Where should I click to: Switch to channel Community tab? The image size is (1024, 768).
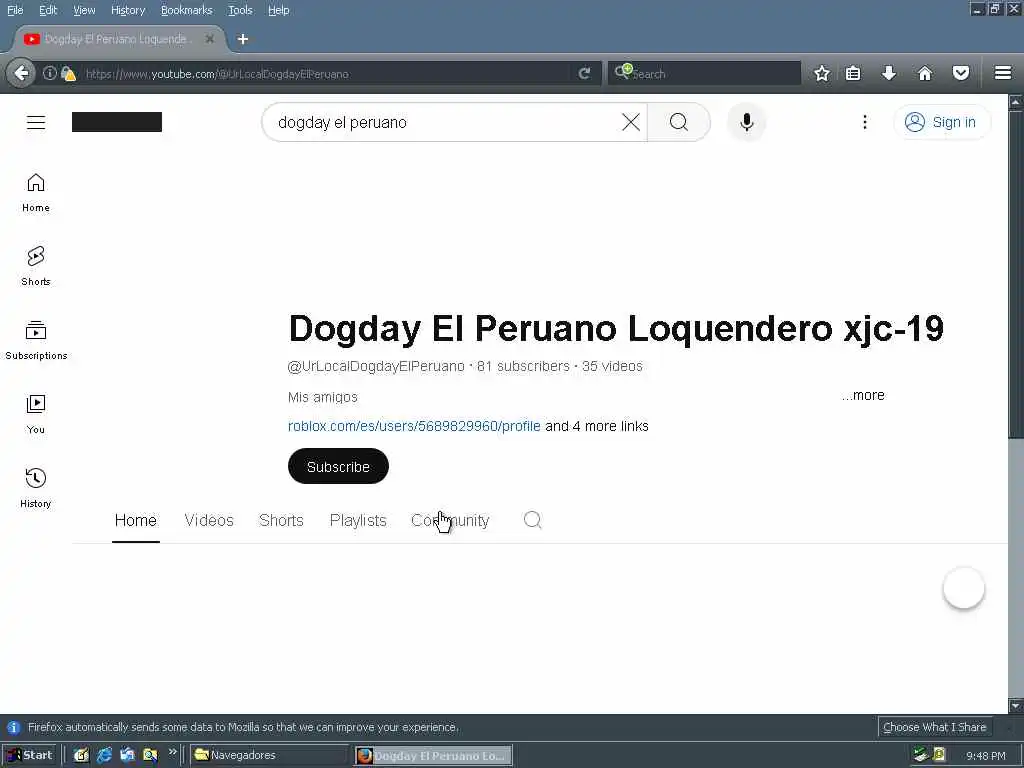click(x=450, y=520)
